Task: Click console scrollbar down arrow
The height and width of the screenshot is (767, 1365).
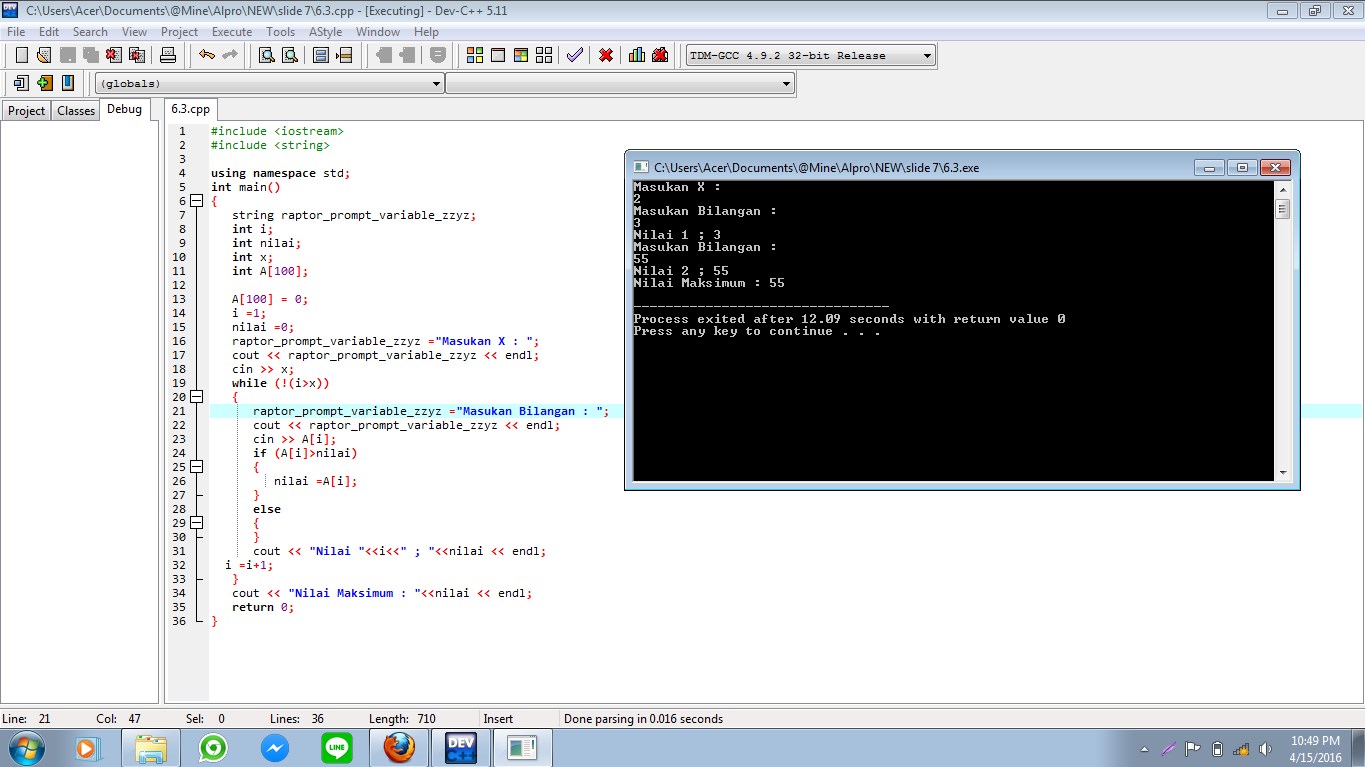Action: point(1282,472)
